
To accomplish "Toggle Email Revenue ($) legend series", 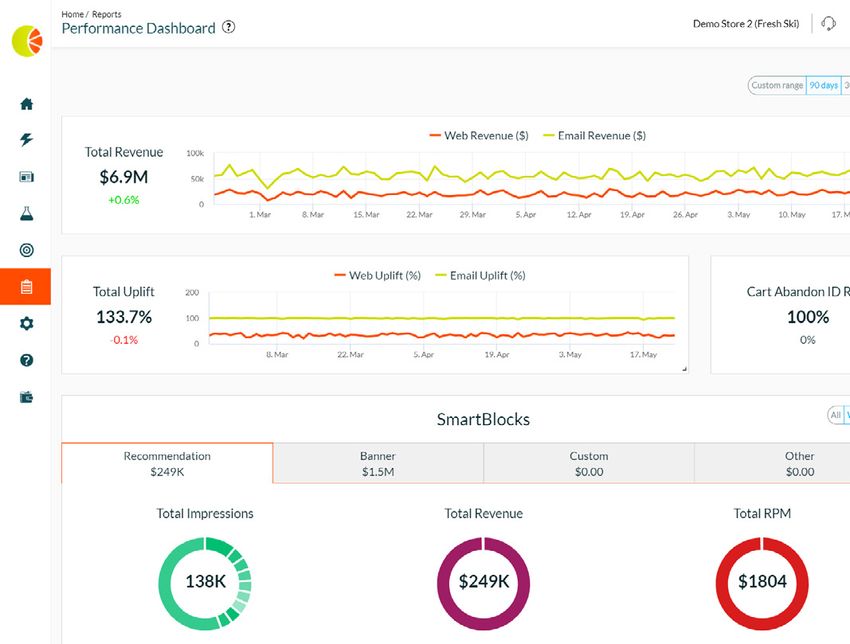I will [x=595, y=136].
